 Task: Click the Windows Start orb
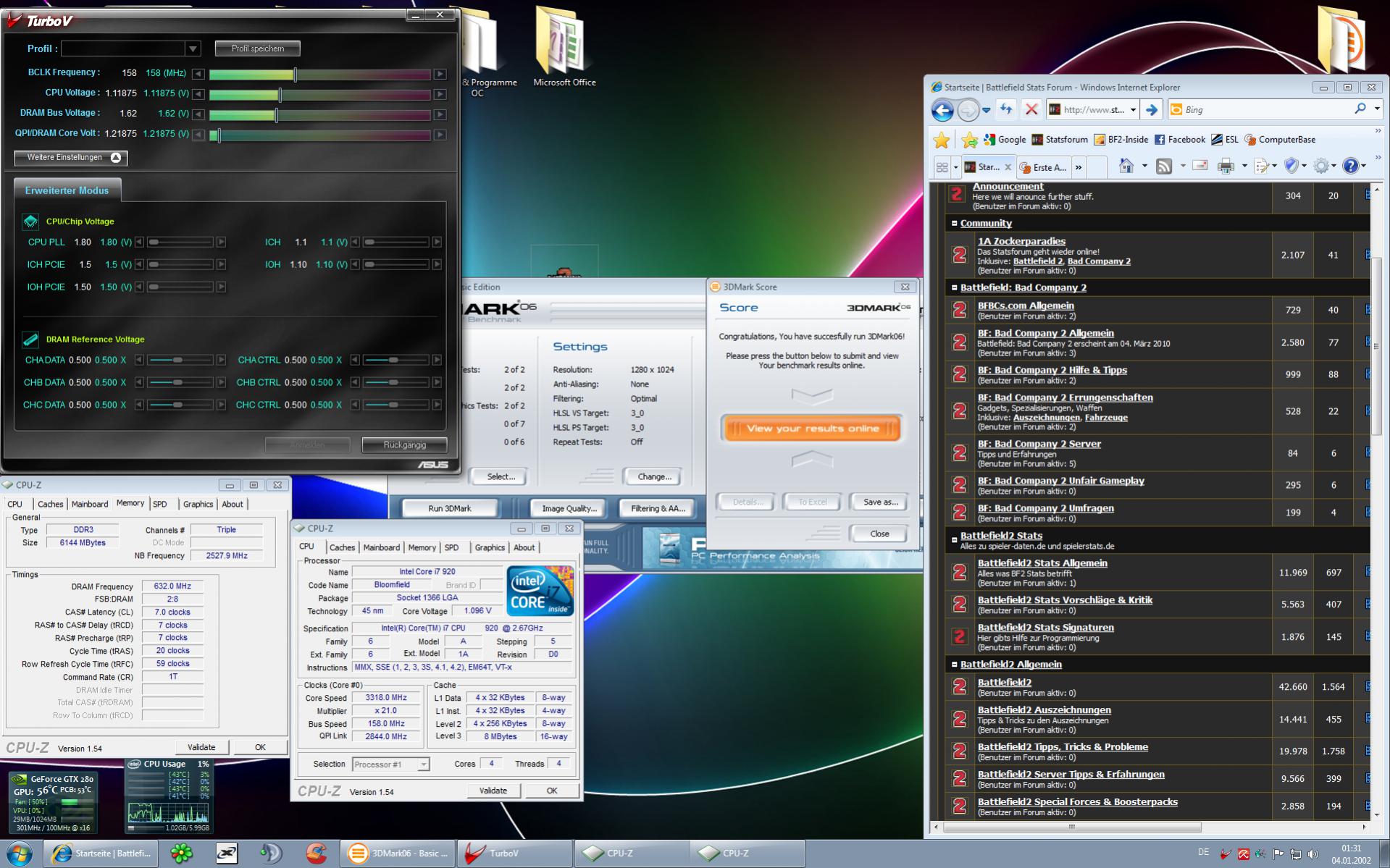click(x=20, y=854)
